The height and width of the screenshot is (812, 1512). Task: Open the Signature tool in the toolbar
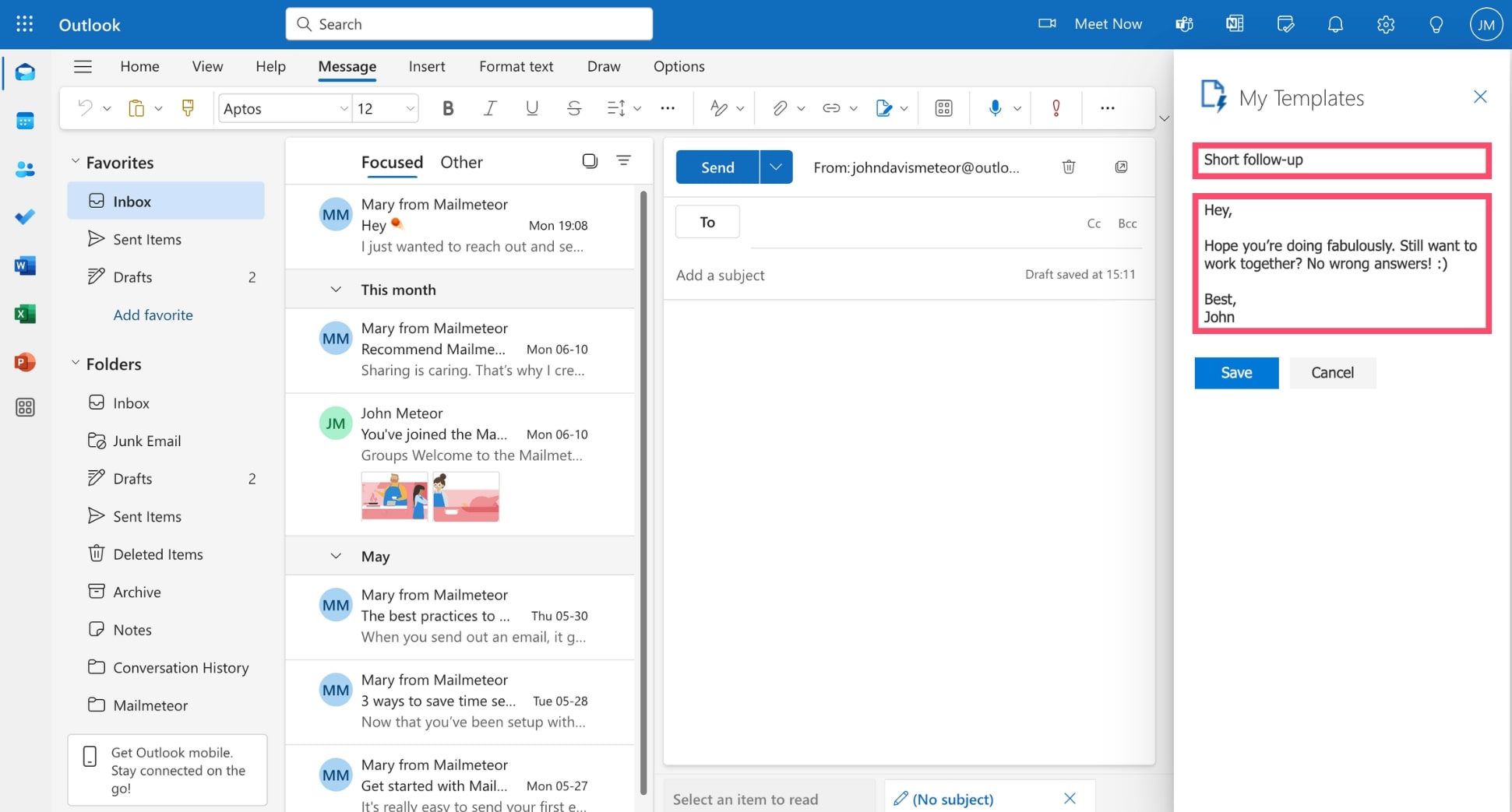click(886, 107)
